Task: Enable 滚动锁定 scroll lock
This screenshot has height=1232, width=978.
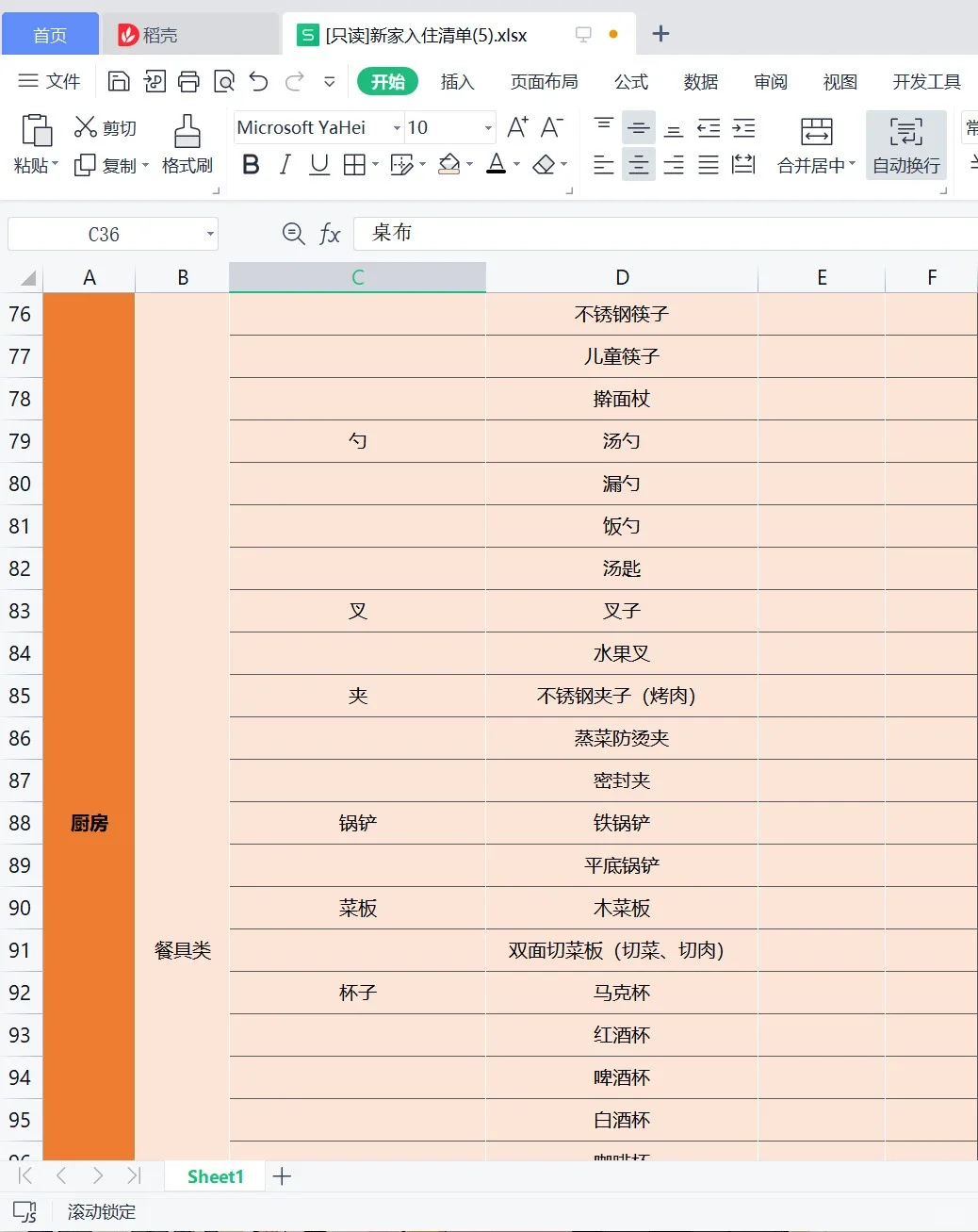Action: [100, 1212]
